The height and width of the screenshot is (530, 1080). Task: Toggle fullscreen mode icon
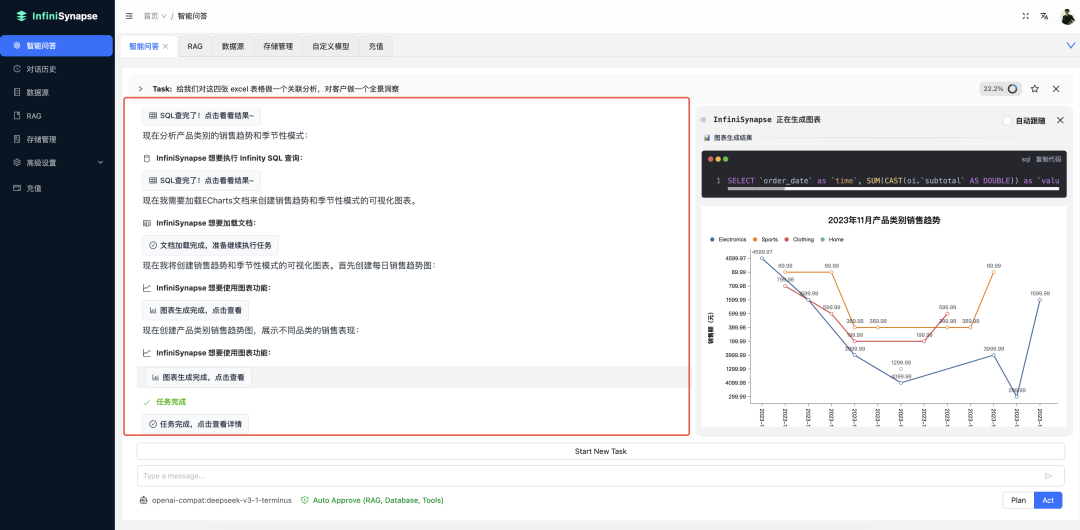(1026, 16)
